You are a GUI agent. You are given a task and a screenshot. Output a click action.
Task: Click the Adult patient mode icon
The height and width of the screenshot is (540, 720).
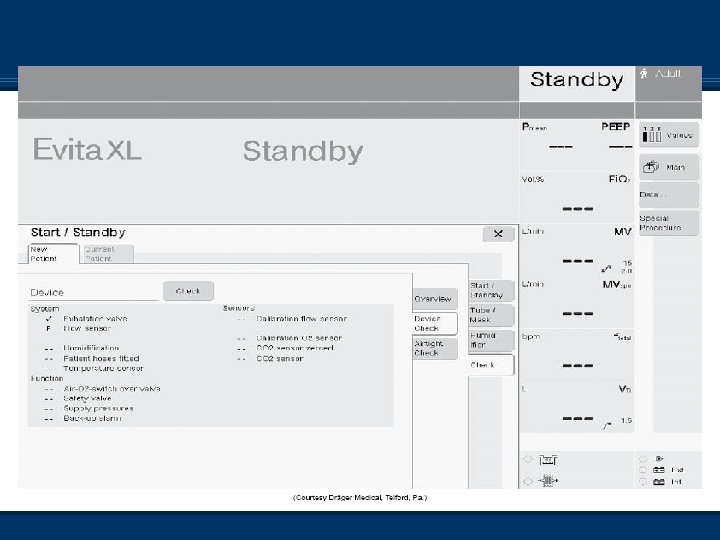coord(644,73)
